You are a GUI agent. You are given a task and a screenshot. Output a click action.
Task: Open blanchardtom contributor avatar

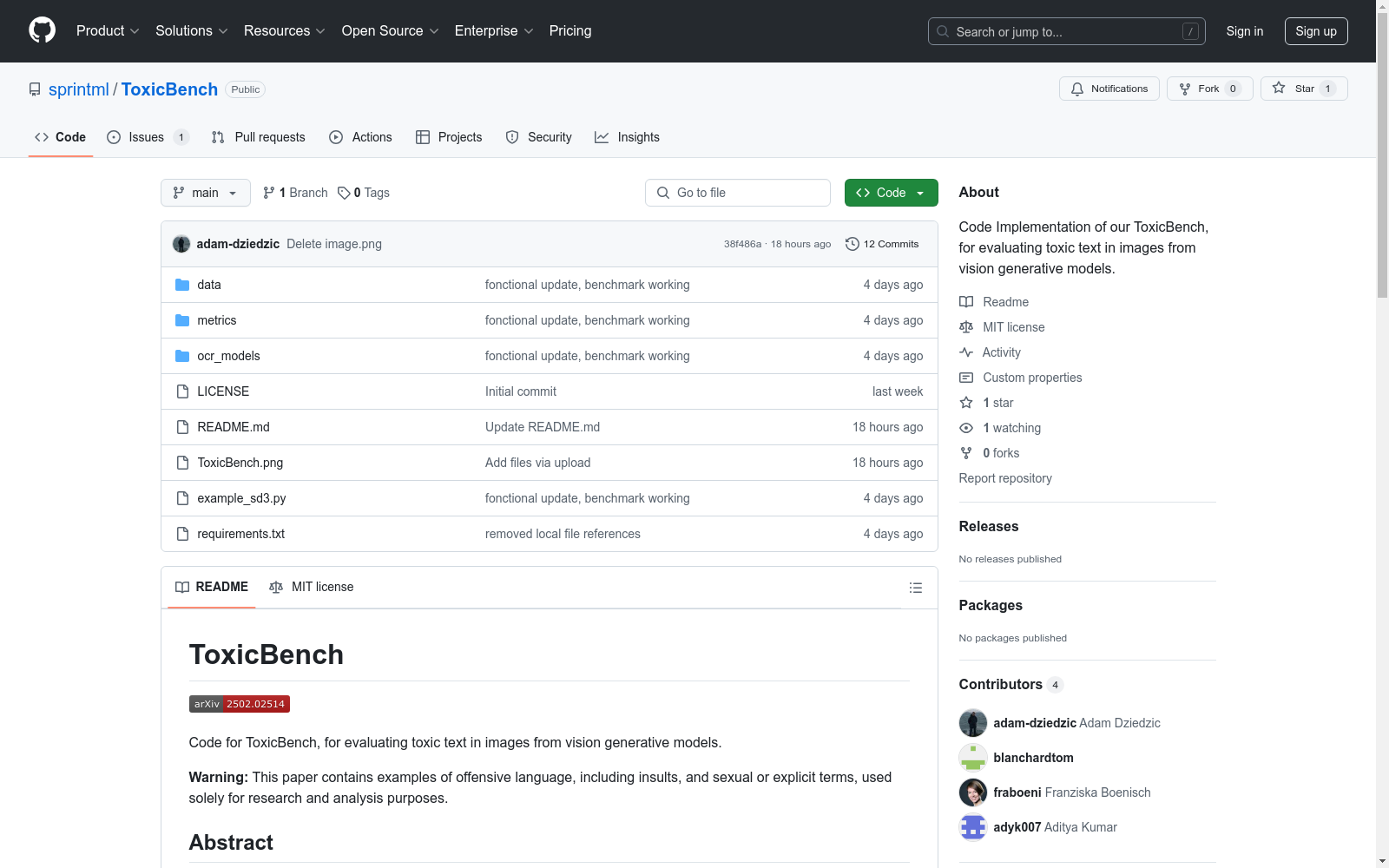pyautogui.click(x=973, y=758)
